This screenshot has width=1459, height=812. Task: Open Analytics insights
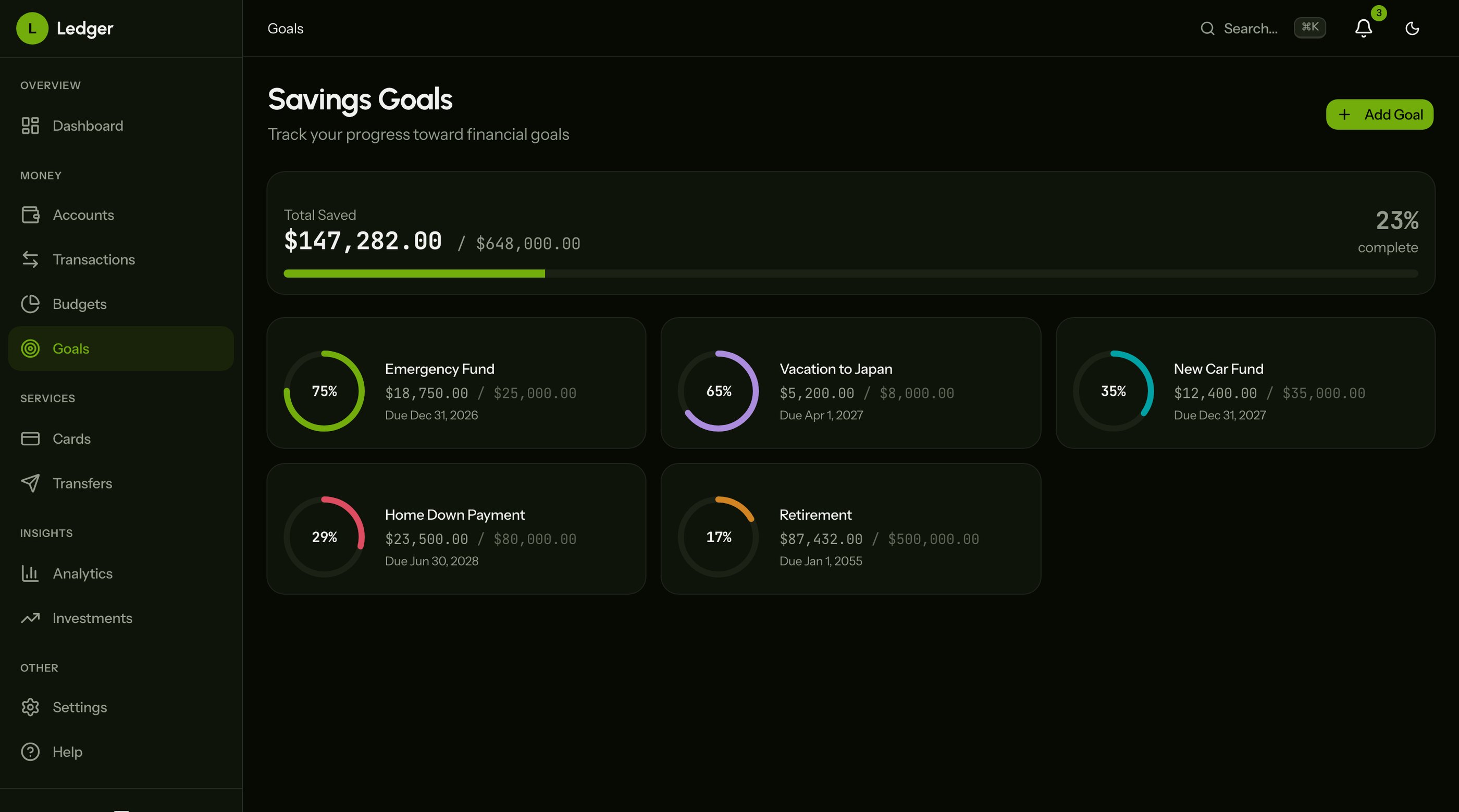(121, 573)
